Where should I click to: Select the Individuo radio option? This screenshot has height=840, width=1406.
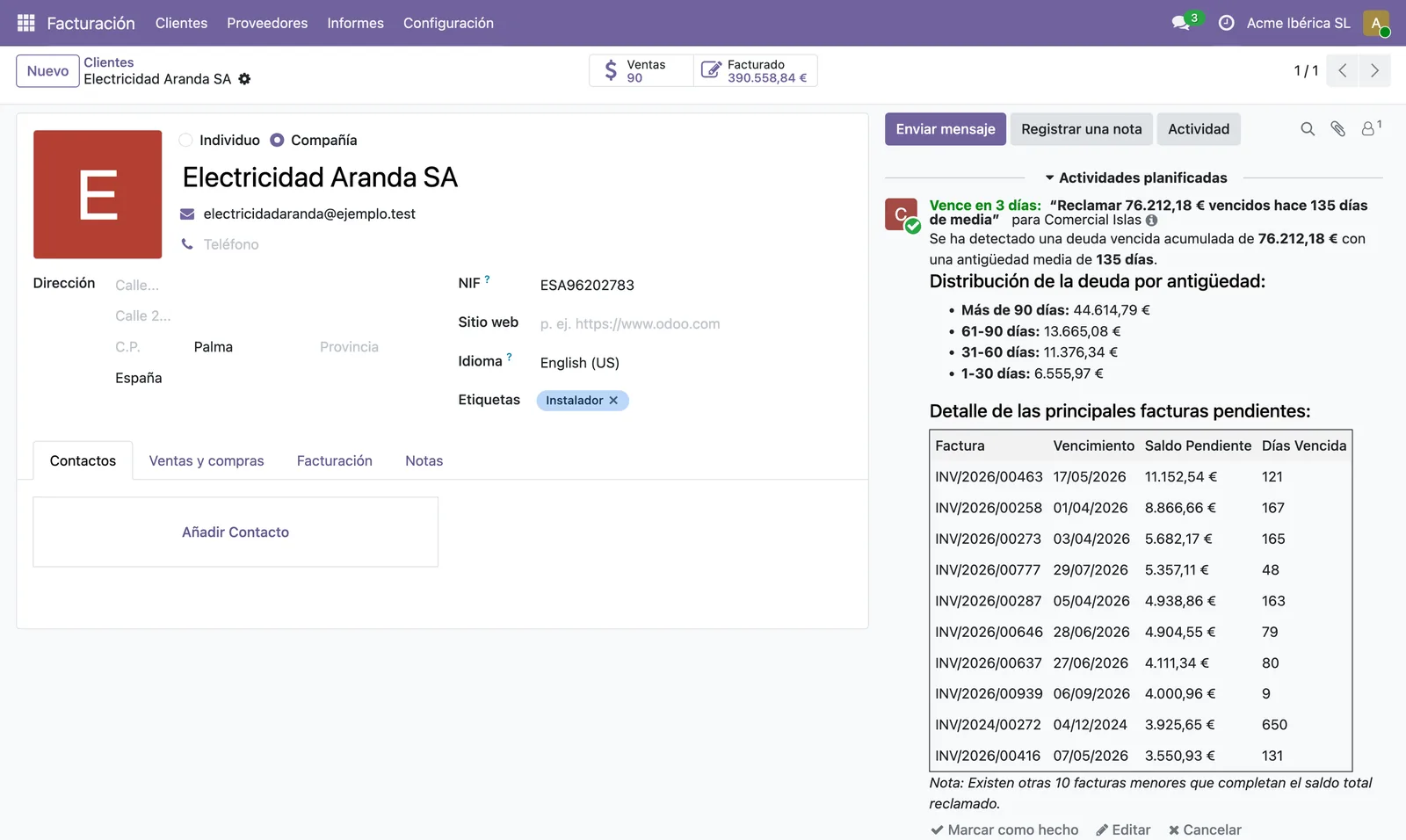pos(185,140)
